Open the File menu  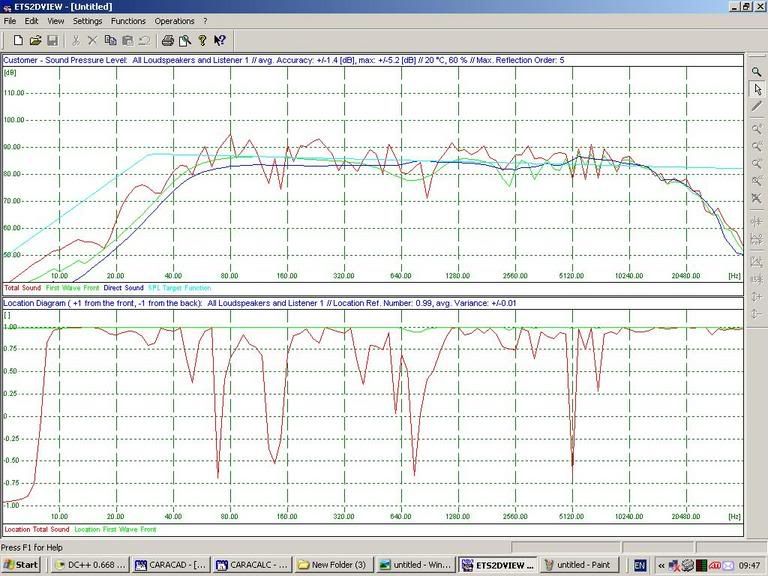[10, 21]
